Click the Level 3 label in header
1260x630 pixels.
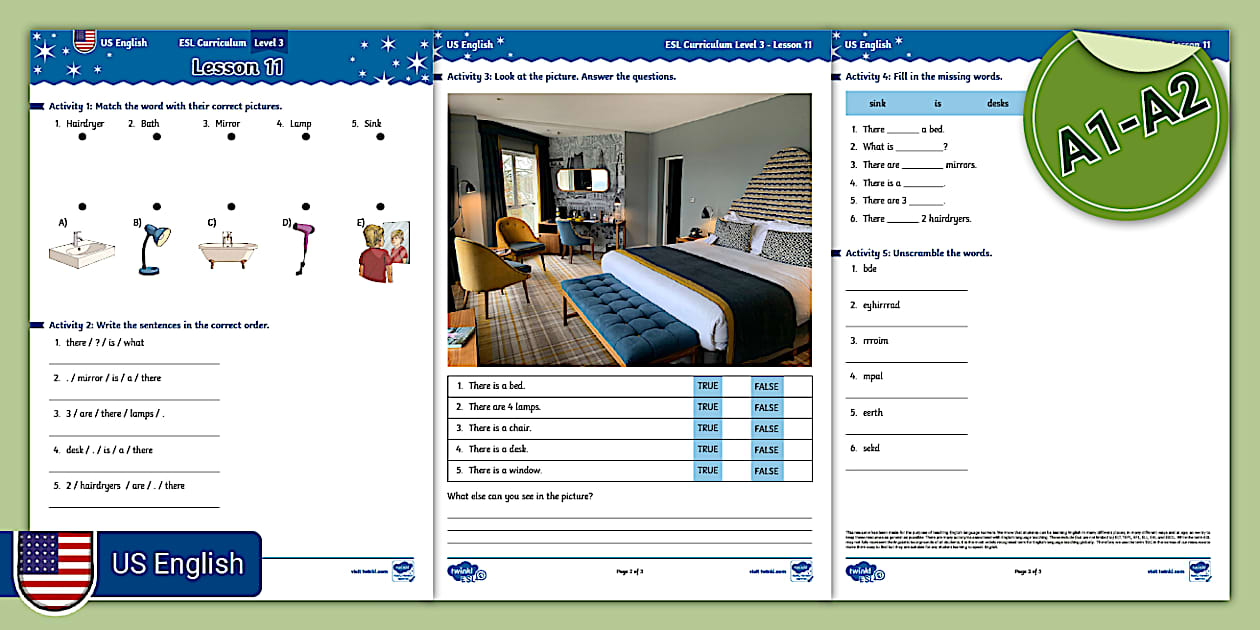click(269, 43)
